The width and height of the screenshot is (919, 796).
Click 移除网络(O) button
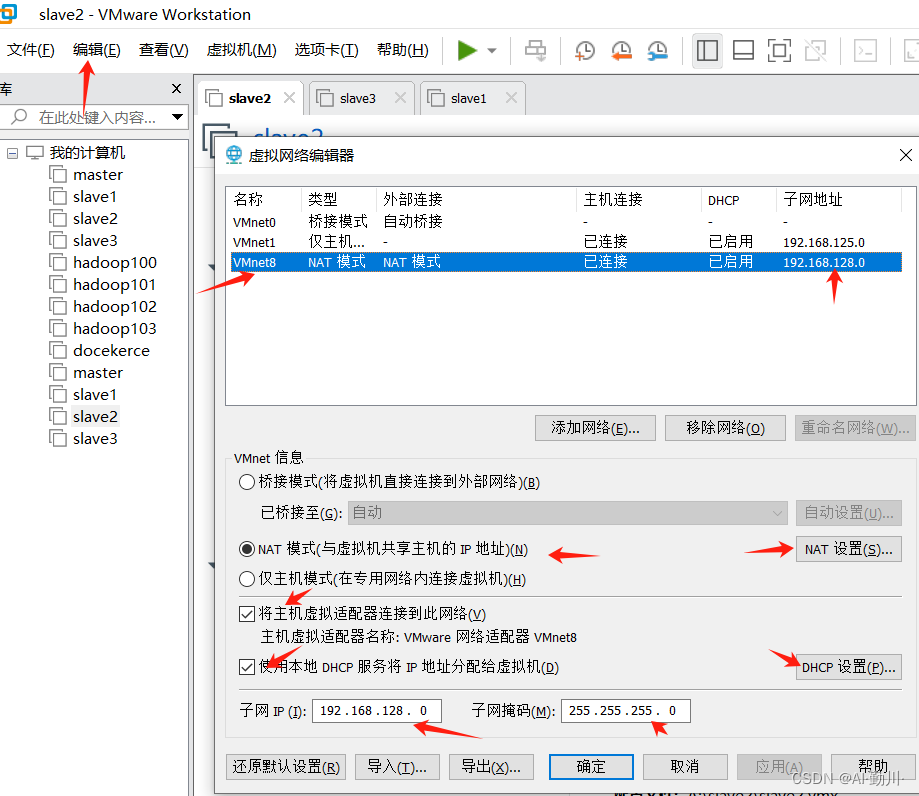[x=726, y=428]
